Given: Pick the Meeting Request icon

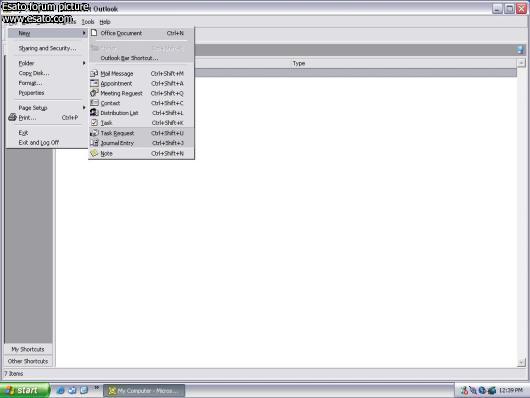Looking at the screenshot, I should point(94,93).
